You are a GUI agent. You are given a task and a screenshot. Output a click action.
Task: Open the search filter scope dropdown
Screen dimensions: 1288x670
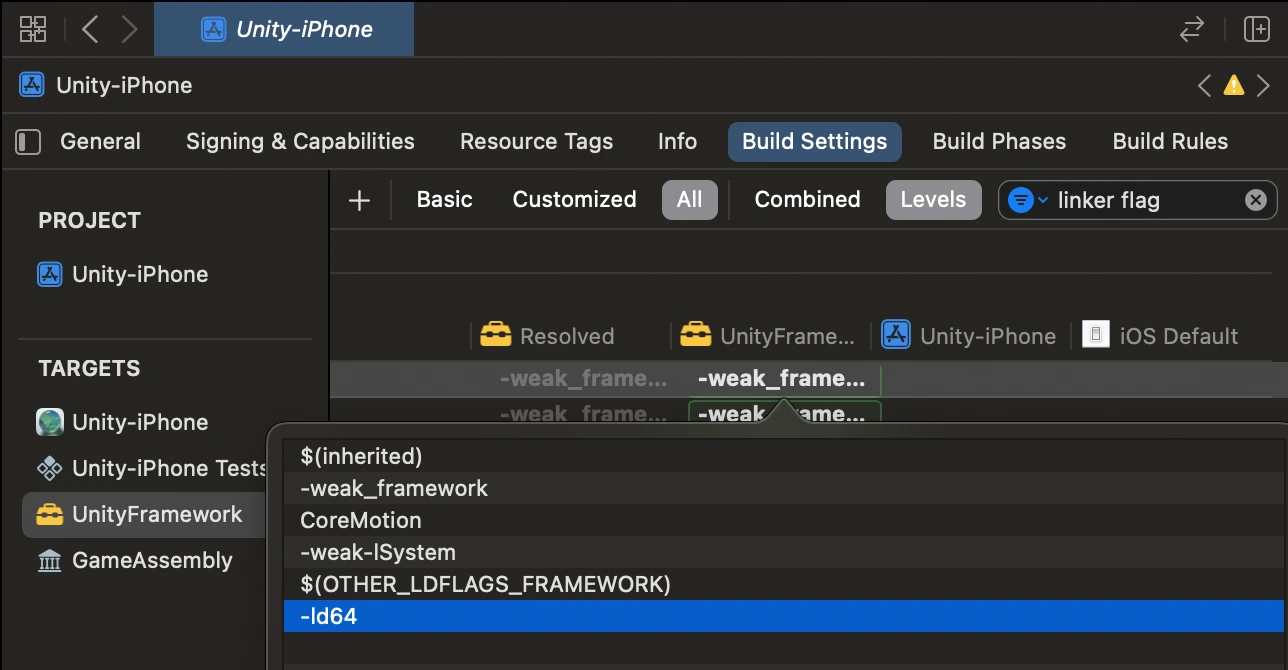coord(1027,200)
